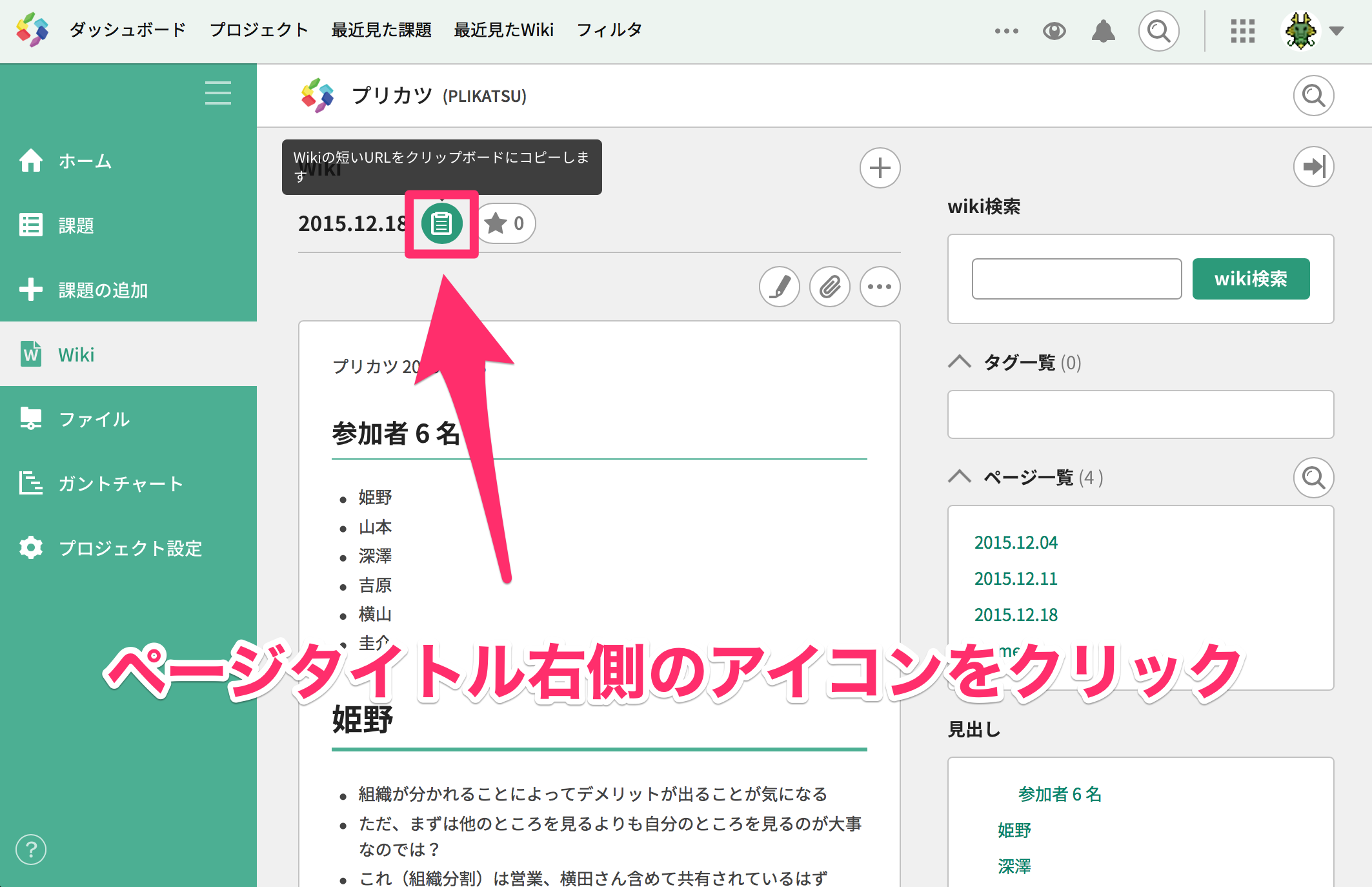Click the user avatar icon
The height and width of the screenshot is (887, 1372).
pyautogui.click(x=1300, y=30)
